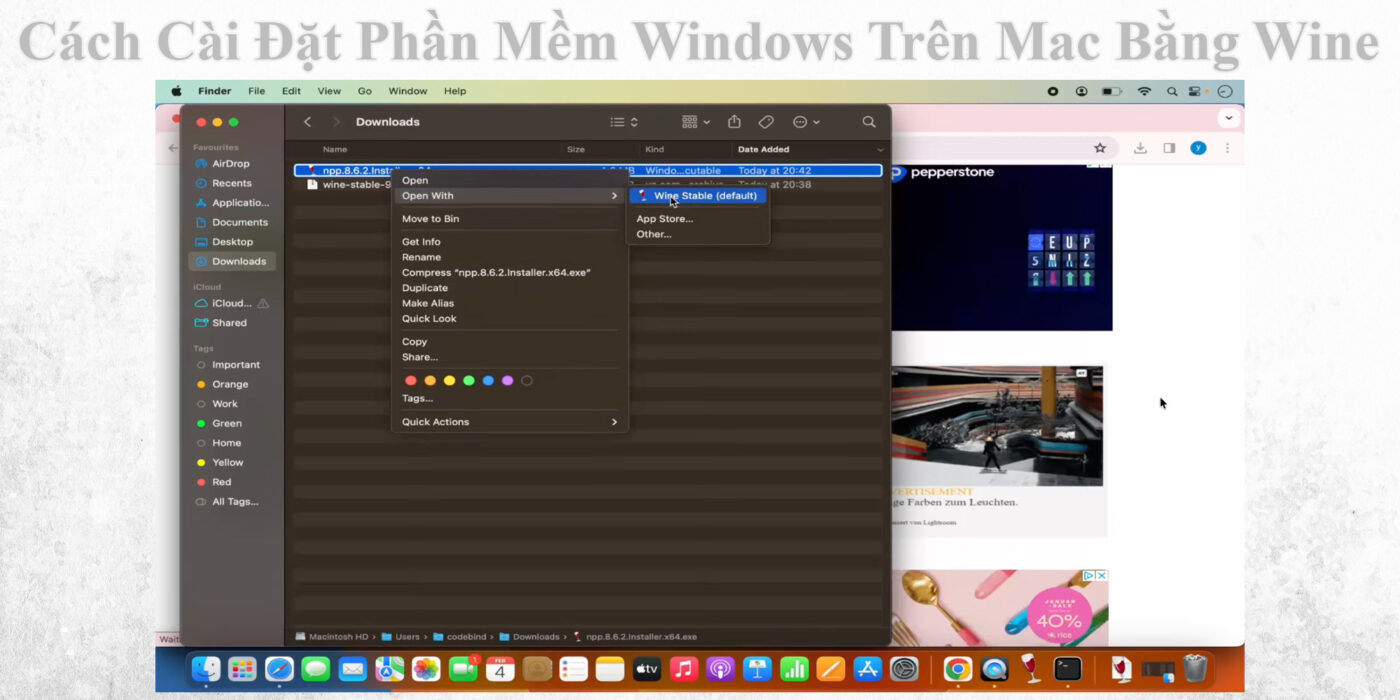Viewport: 1400px width, 700px height.
Task: Open the Shared folder in sidebar
Action: click(231, 323)
